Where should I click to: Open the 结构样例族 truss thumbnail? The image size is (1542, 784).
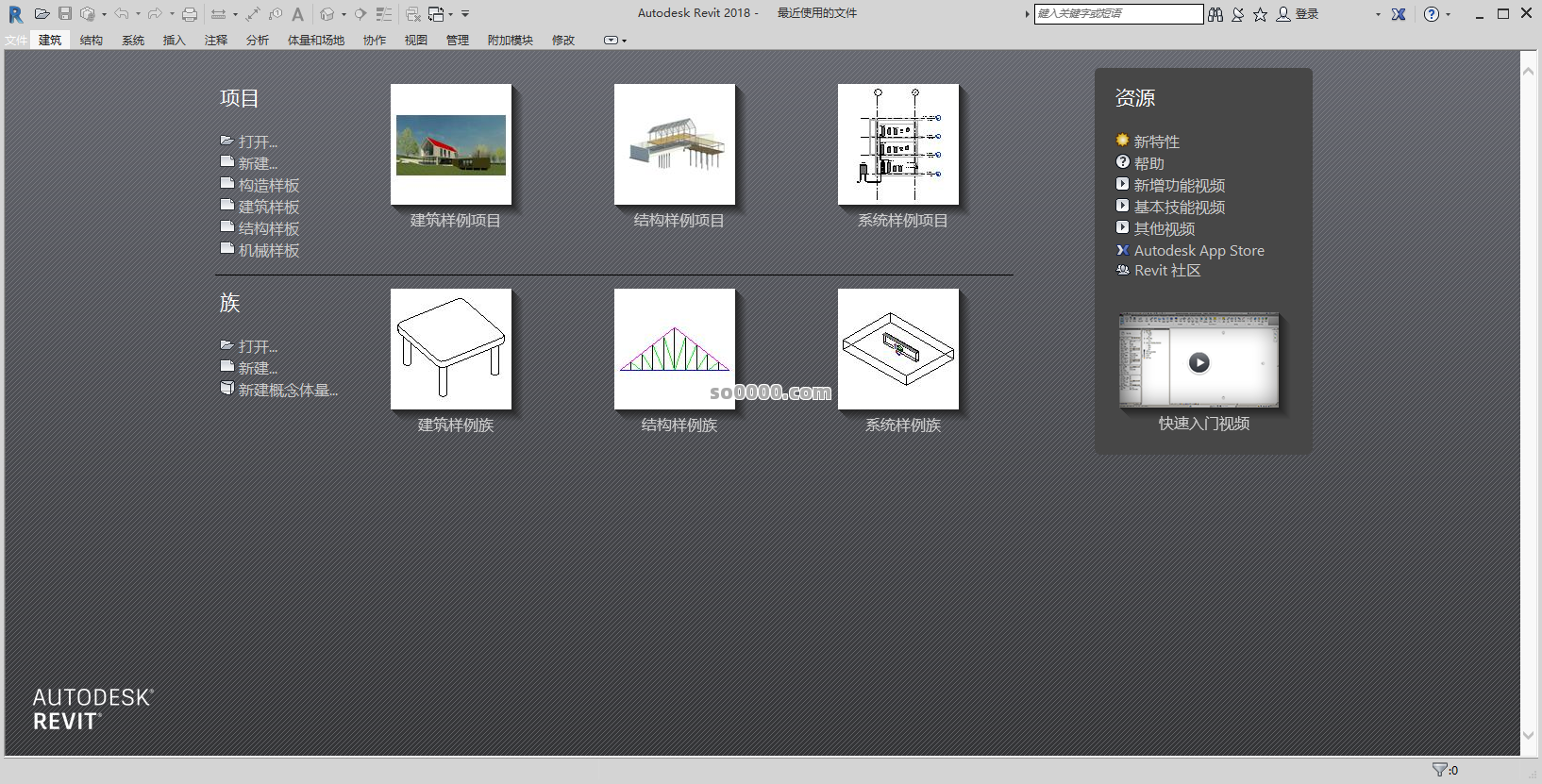pos(675,349)
